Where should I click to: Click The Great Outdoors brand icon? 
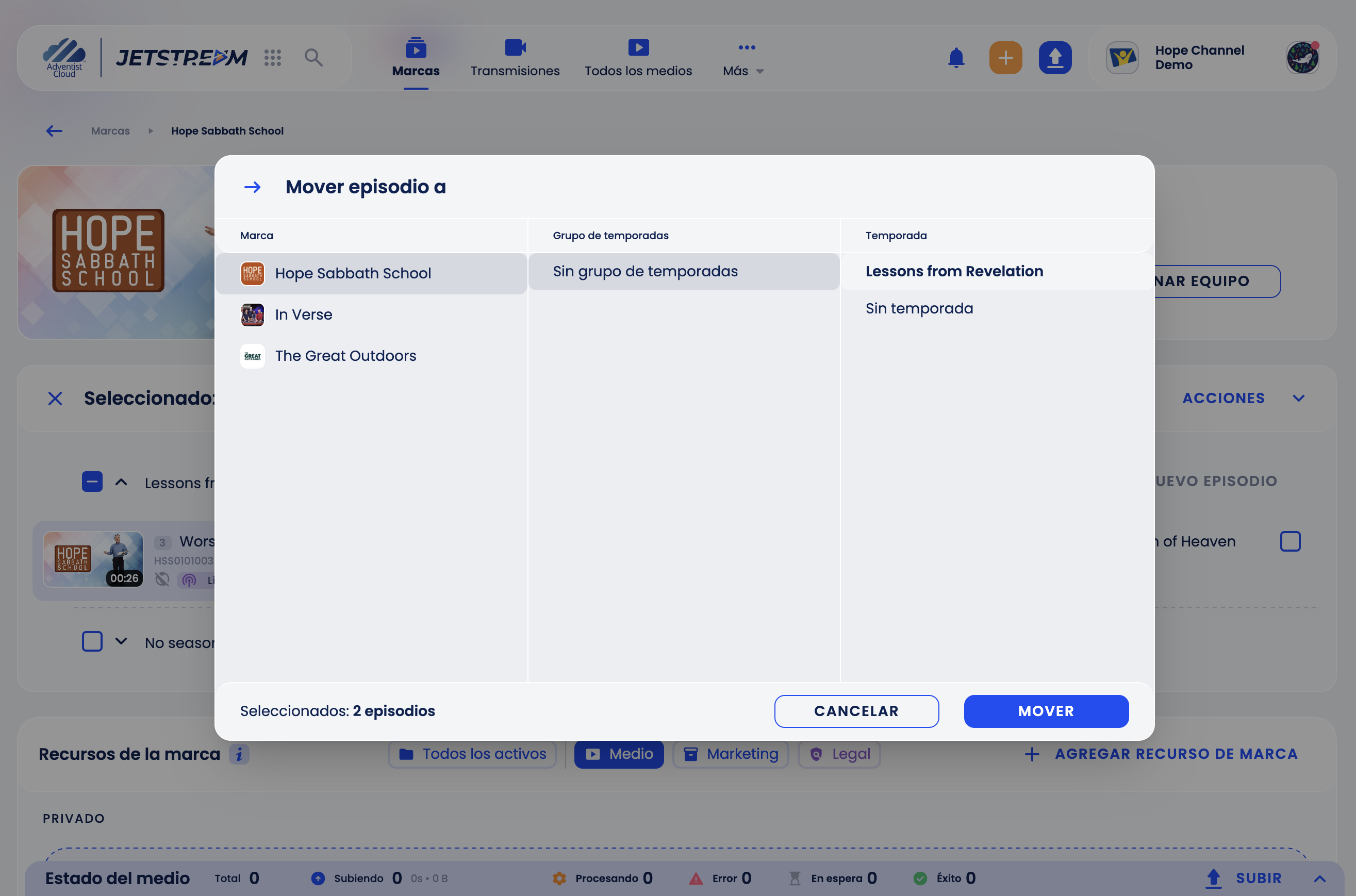click(253, 356)
